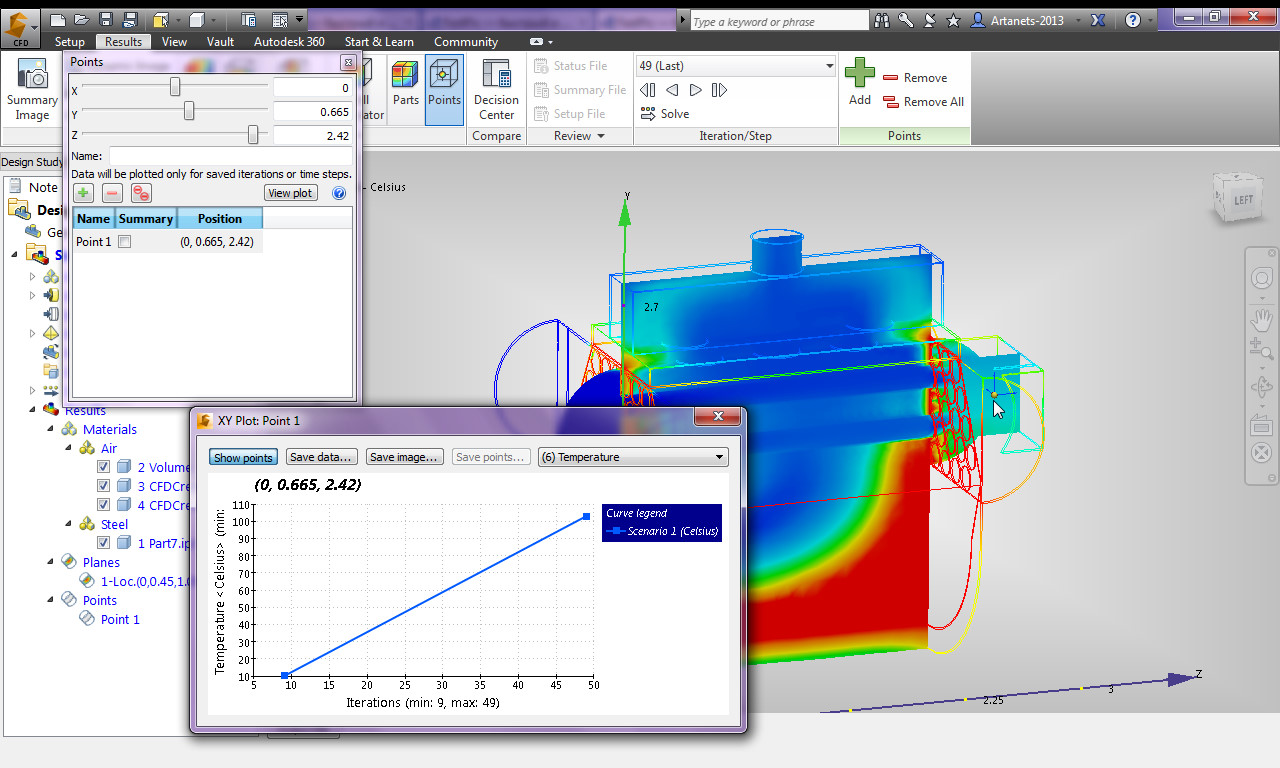Click Solve in Iteration/Step panel
The width and height of the screenshot is (1280, 768).
coord(664,114)
